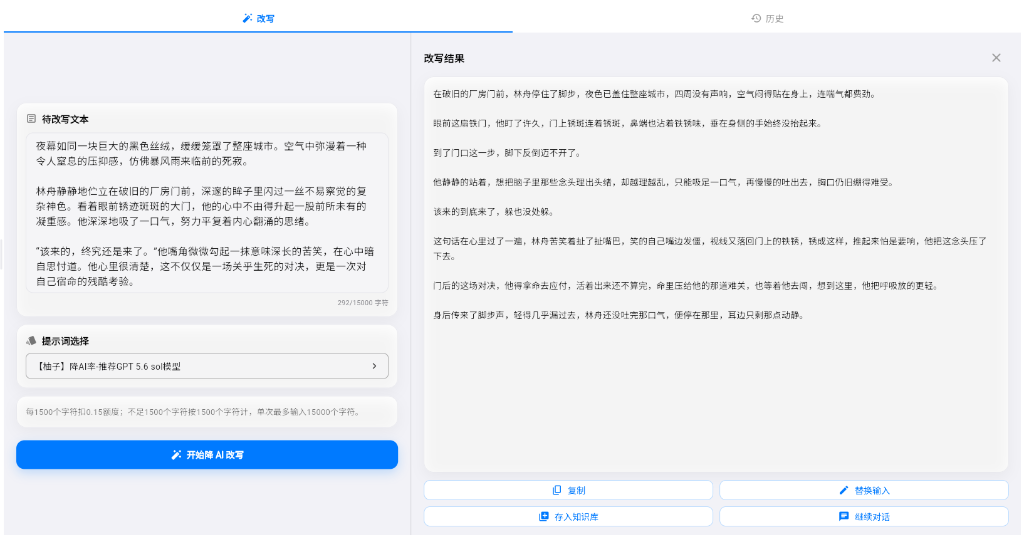Click the 提示词选择 section label

coord(65,341)
